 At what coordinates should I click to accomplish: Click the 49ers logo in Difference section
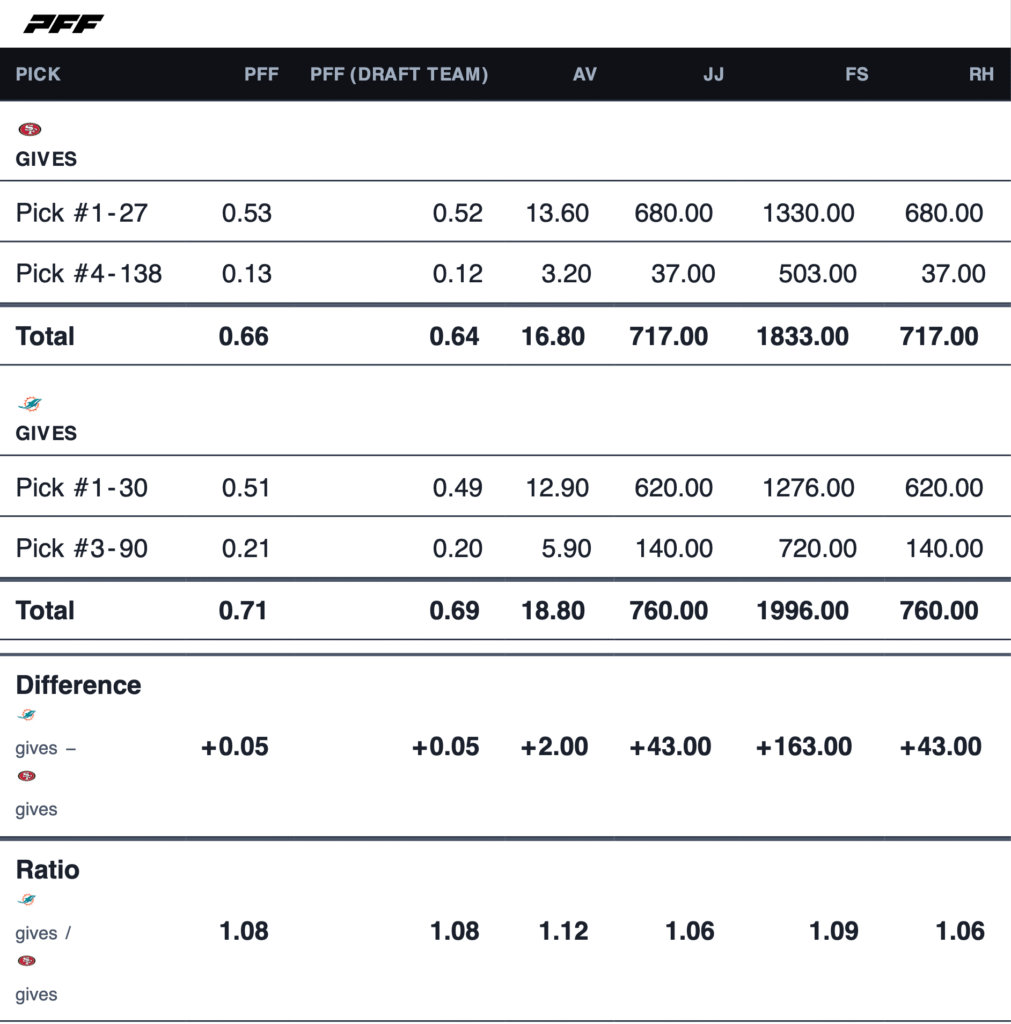[27, 776]
